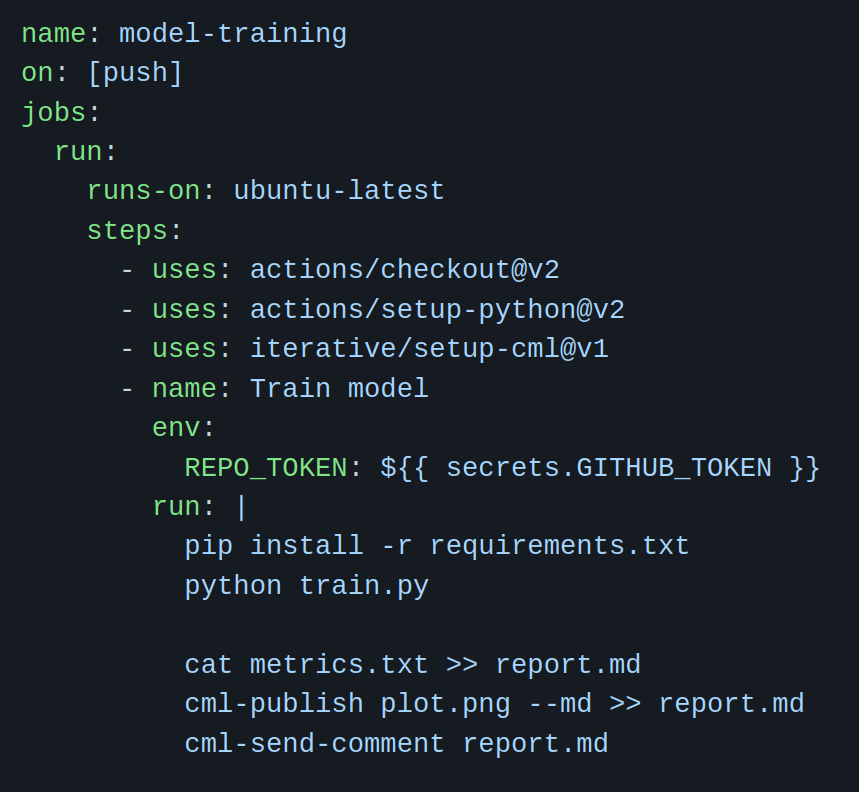Click the 'jobs' key
This screenshot has width=859, height=792.
54,113
